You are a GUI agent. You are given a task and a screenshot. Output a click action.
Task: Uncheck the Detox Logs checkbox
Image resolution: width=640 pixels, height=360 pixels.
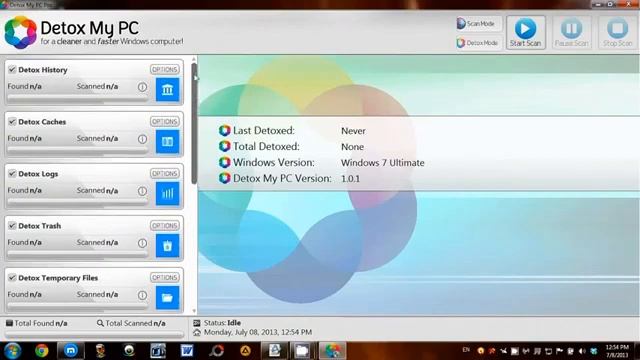click(x=12, y=173)
